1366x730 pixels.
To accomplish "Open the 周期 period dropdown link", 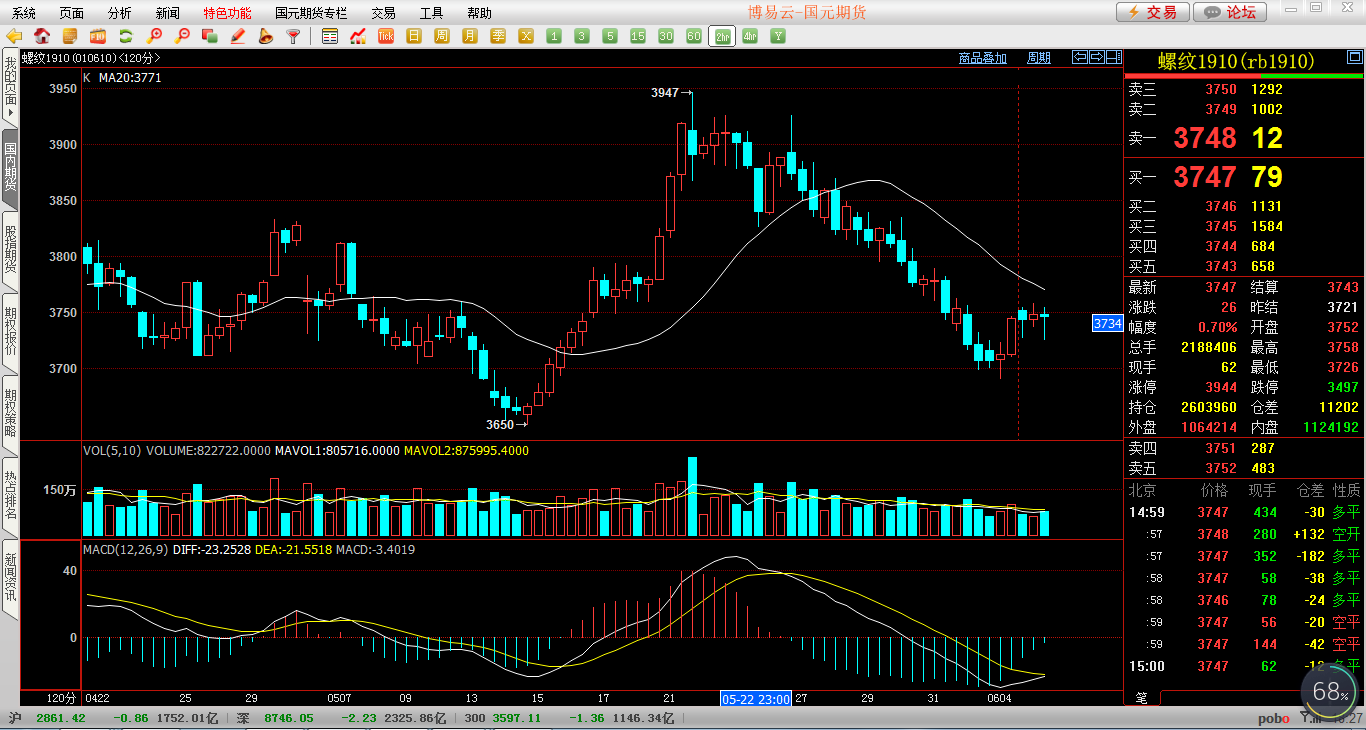I will (1039, 58).
